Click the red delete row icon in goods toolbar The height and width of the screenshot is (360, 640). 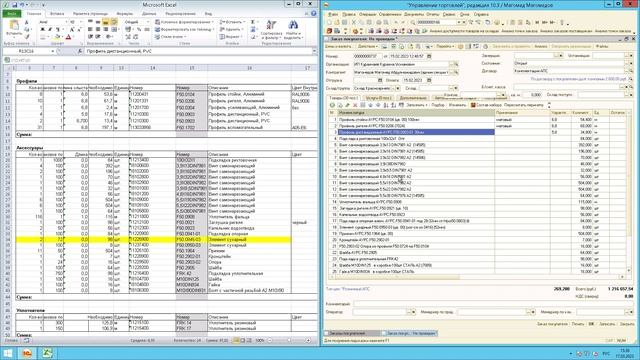click(355, 105)
